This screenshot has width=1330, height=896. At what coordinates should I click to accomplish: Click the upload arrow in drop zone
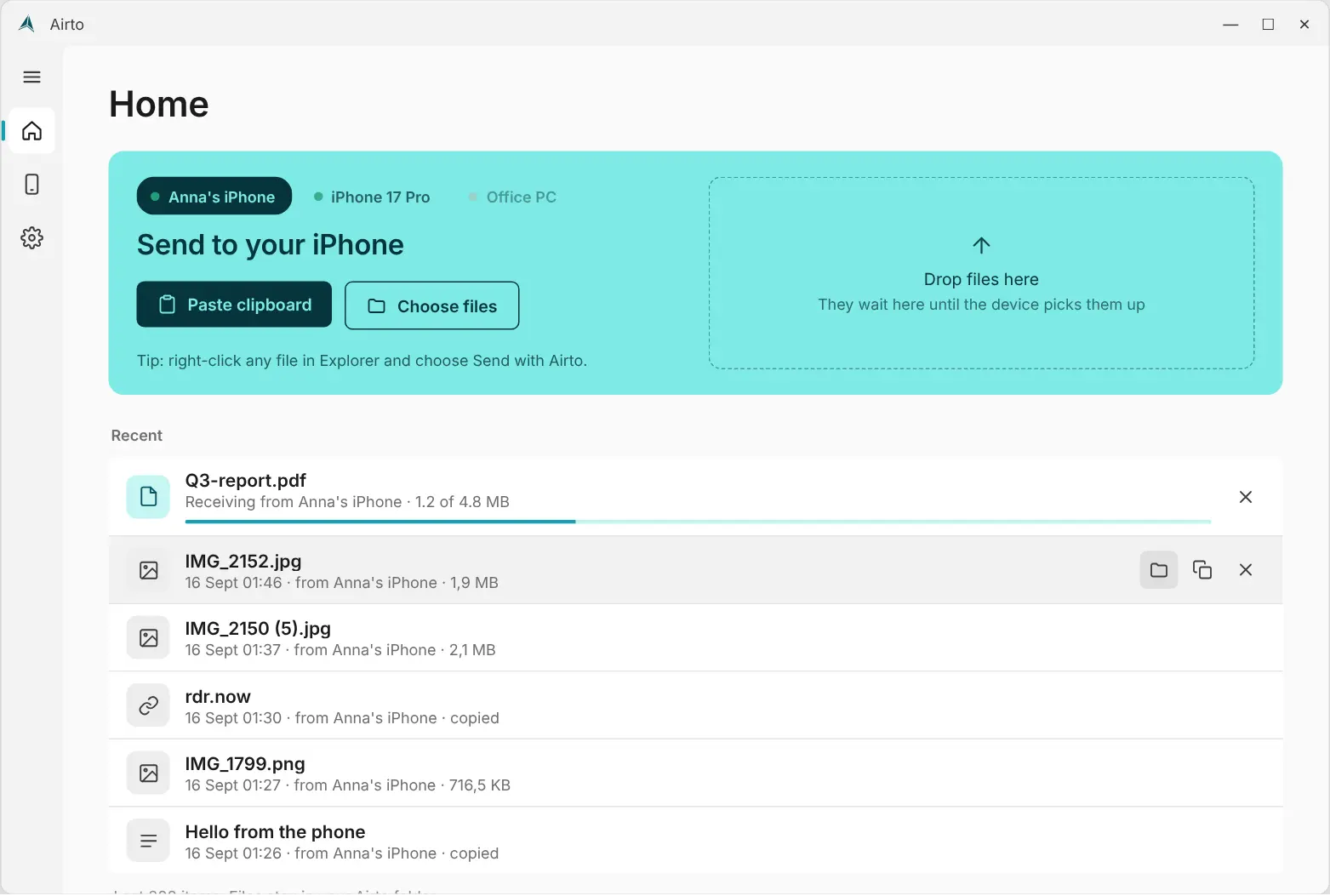point(981,246)
